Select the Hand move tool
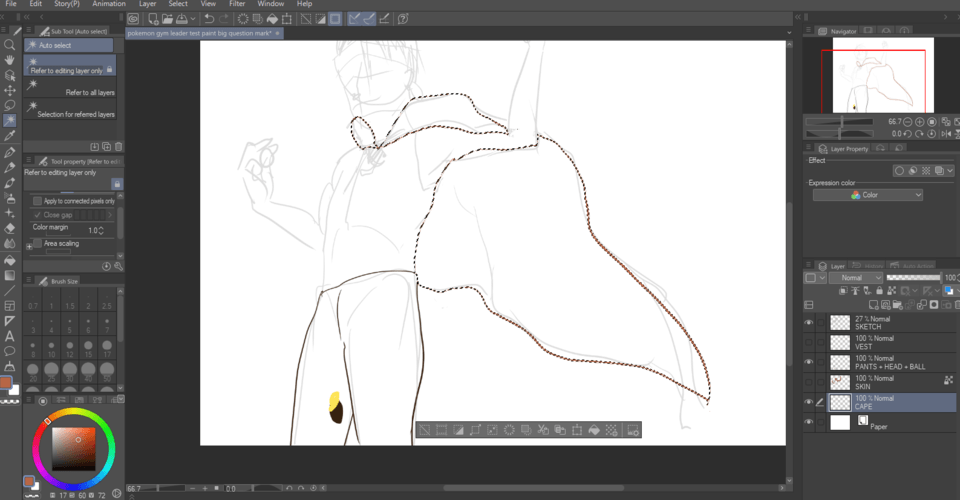Viewport: 960px width, 500px height. (10, 61)
